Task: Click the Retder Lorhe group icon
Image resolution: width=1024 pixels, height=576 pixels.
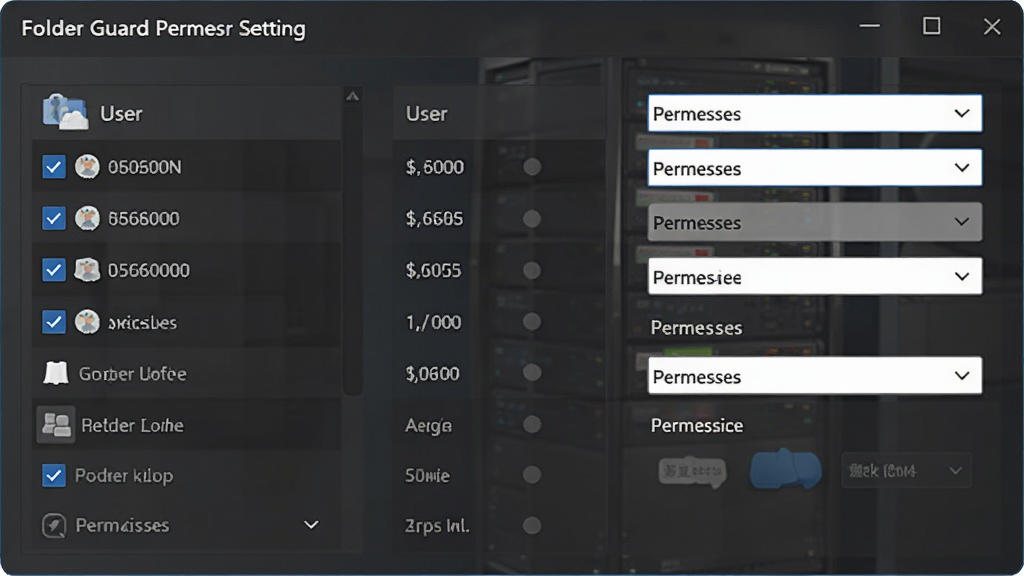Action: pyautogui.click(x=56, y=425)
